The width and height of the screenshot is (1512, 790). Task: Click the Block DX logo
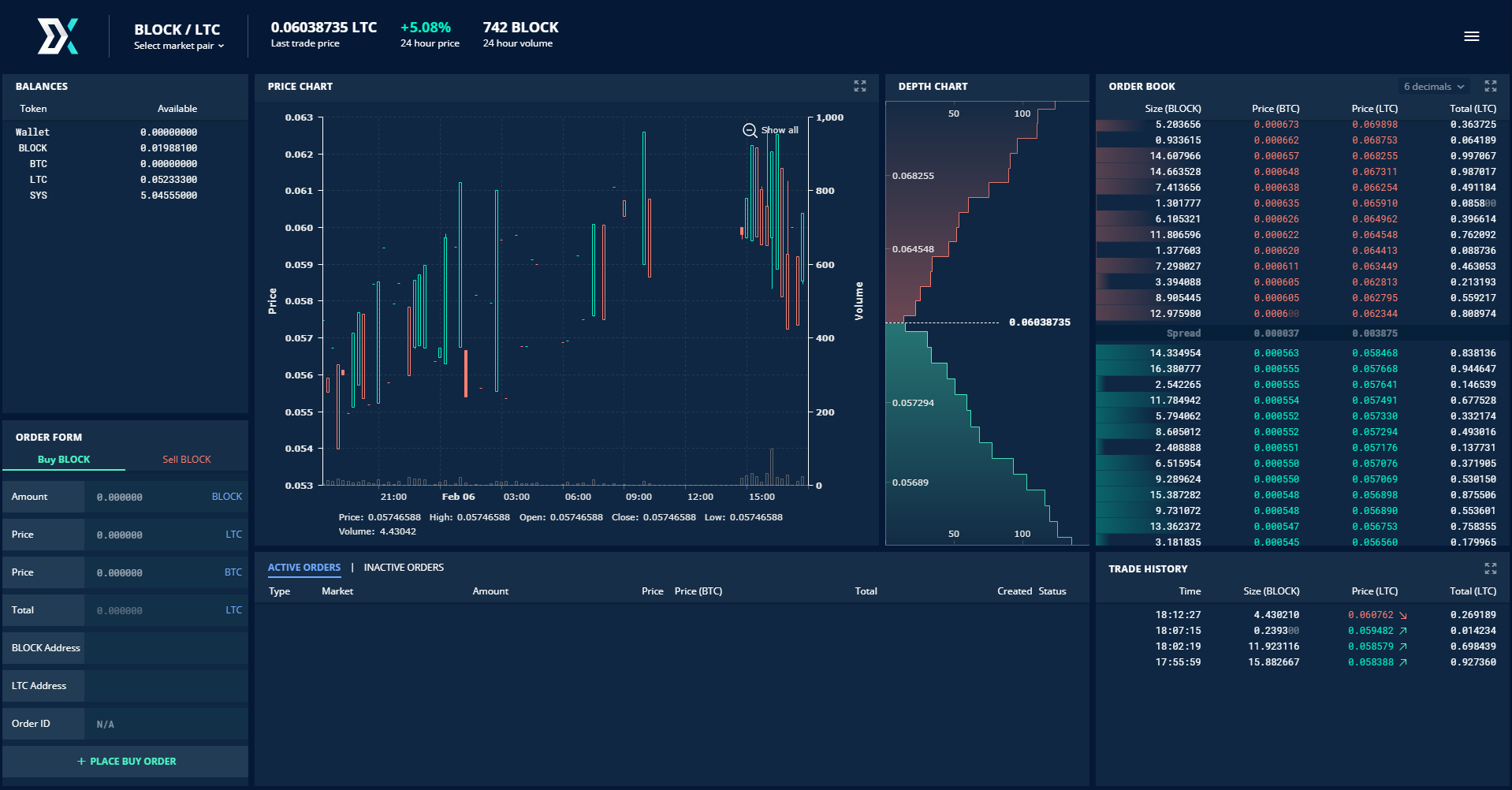pos(58,36)
